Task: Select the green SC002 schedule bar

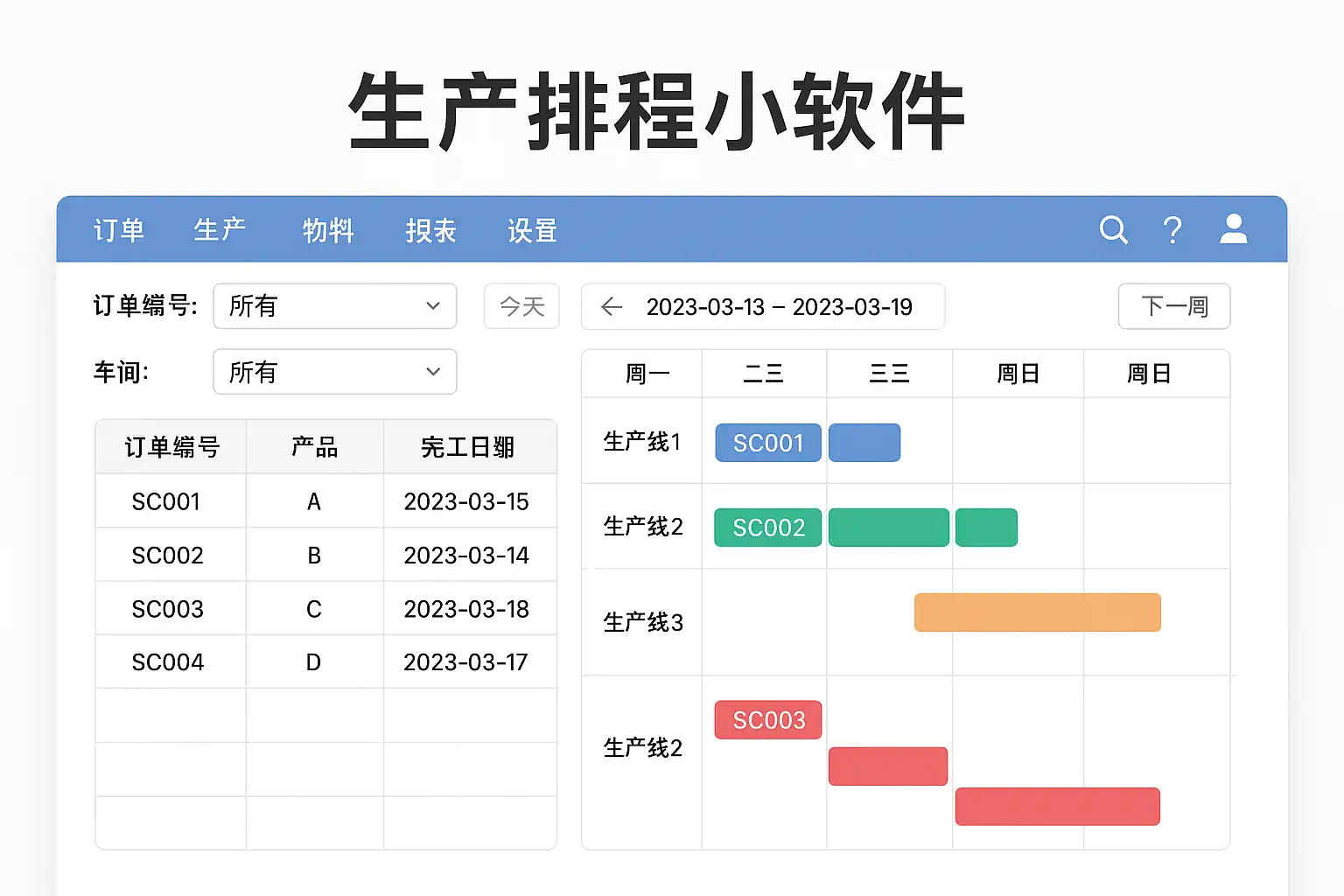Action: tap(768, 528)
